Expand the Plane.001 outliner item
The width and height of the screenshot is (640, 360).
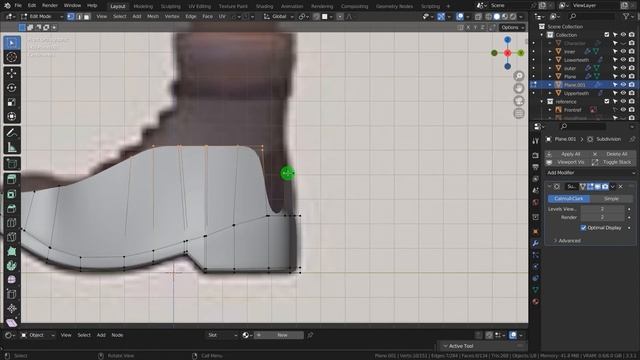coord(550,84)
